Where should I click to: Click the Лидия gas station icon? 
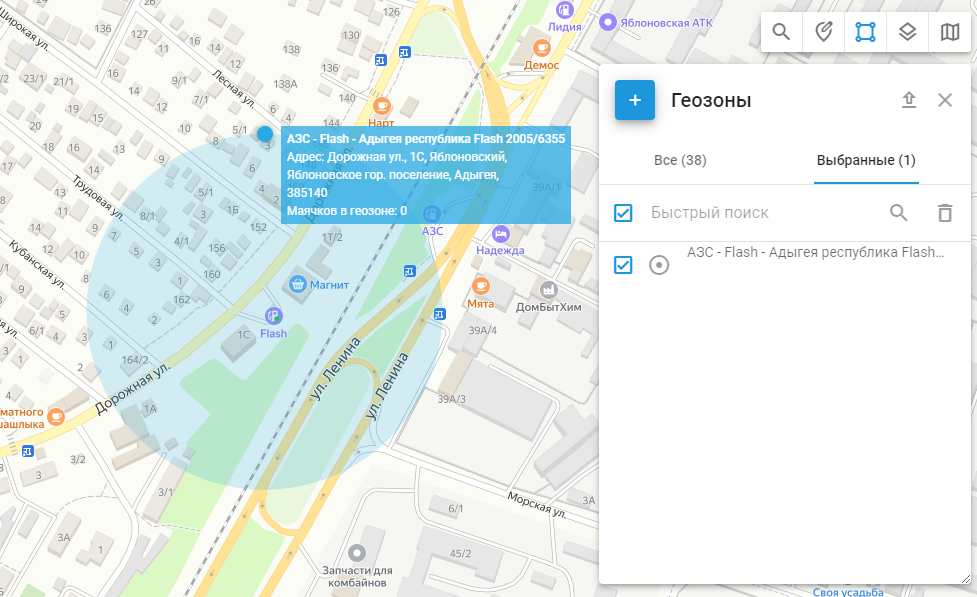[x=565, y=9]
